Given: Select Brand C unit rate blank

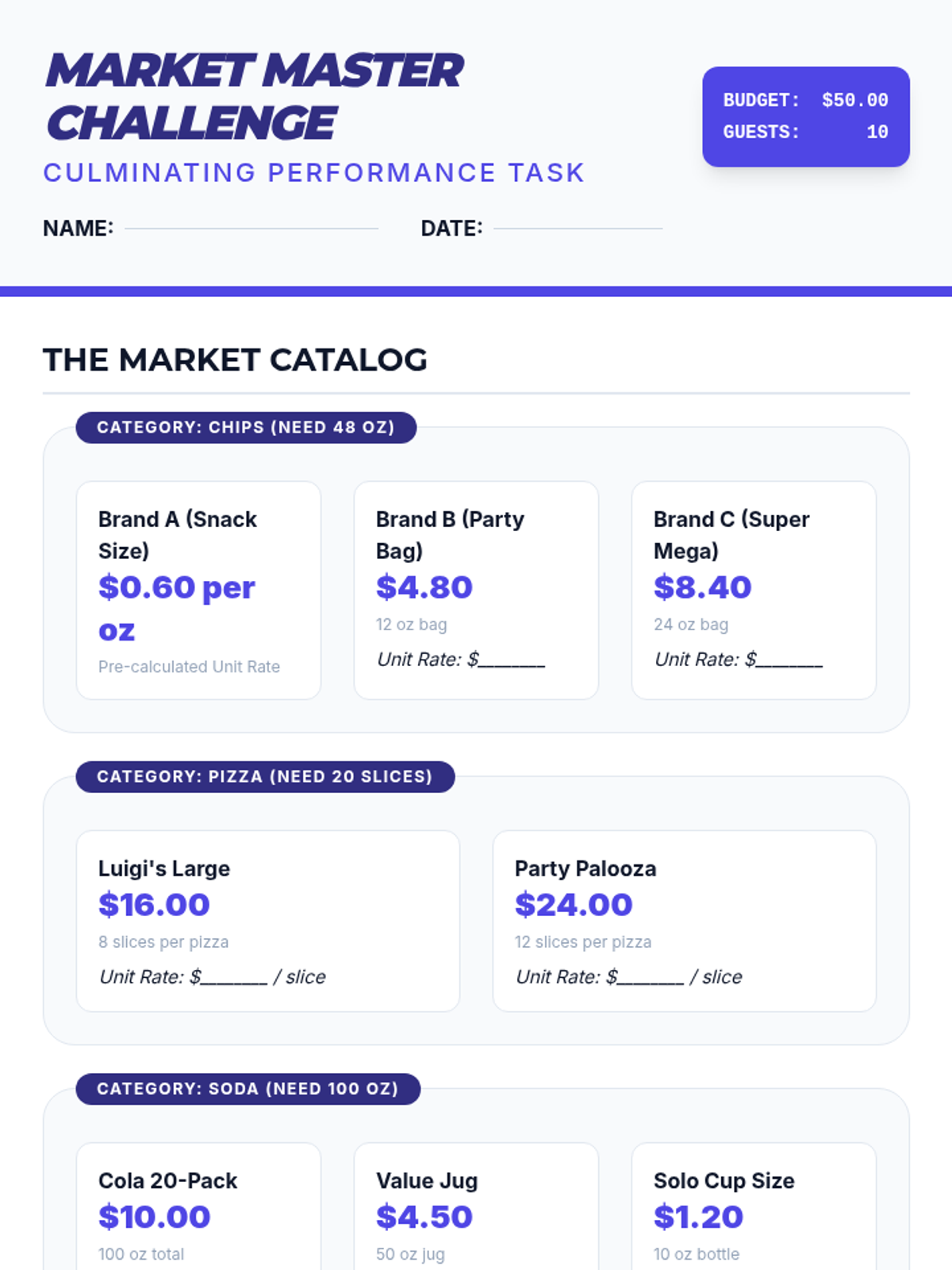Looking at the screenshot, I should (789, 660).
